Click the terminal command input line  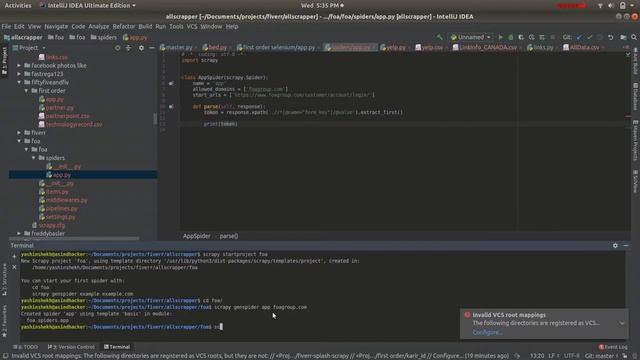(322, 327)
